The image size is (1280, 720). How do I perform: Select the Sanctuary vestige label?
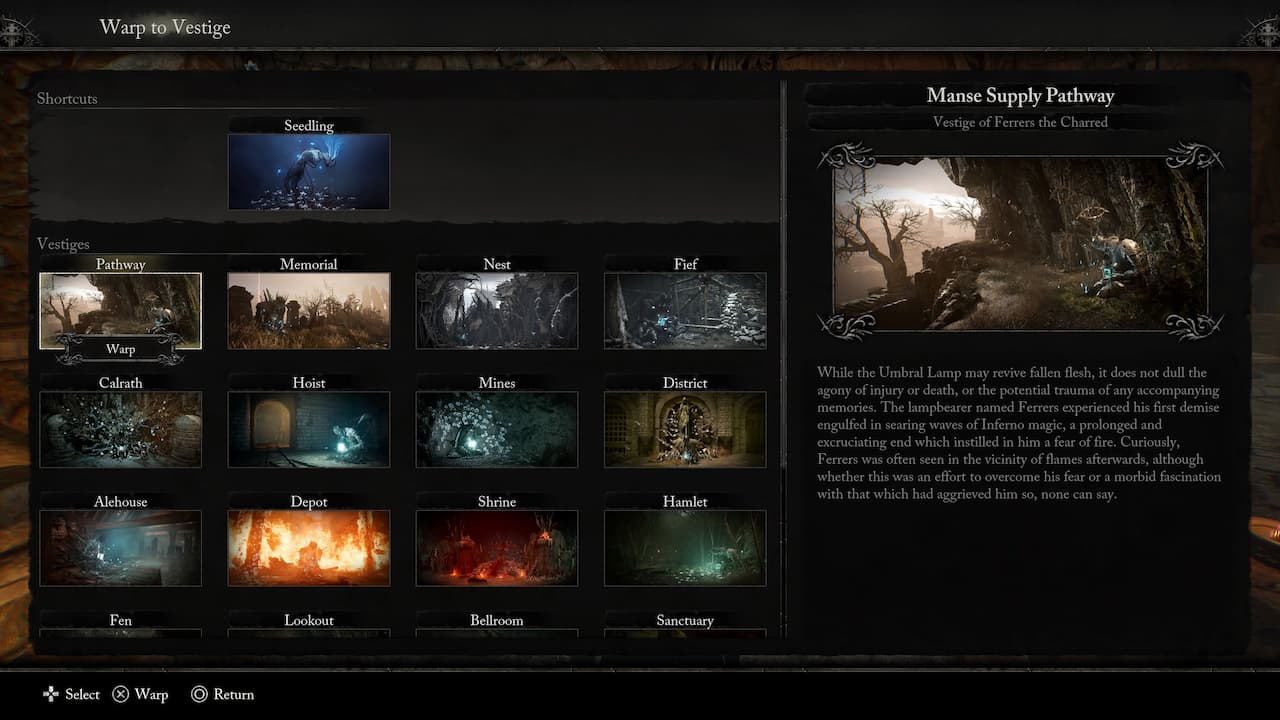(x=685, y=621)
